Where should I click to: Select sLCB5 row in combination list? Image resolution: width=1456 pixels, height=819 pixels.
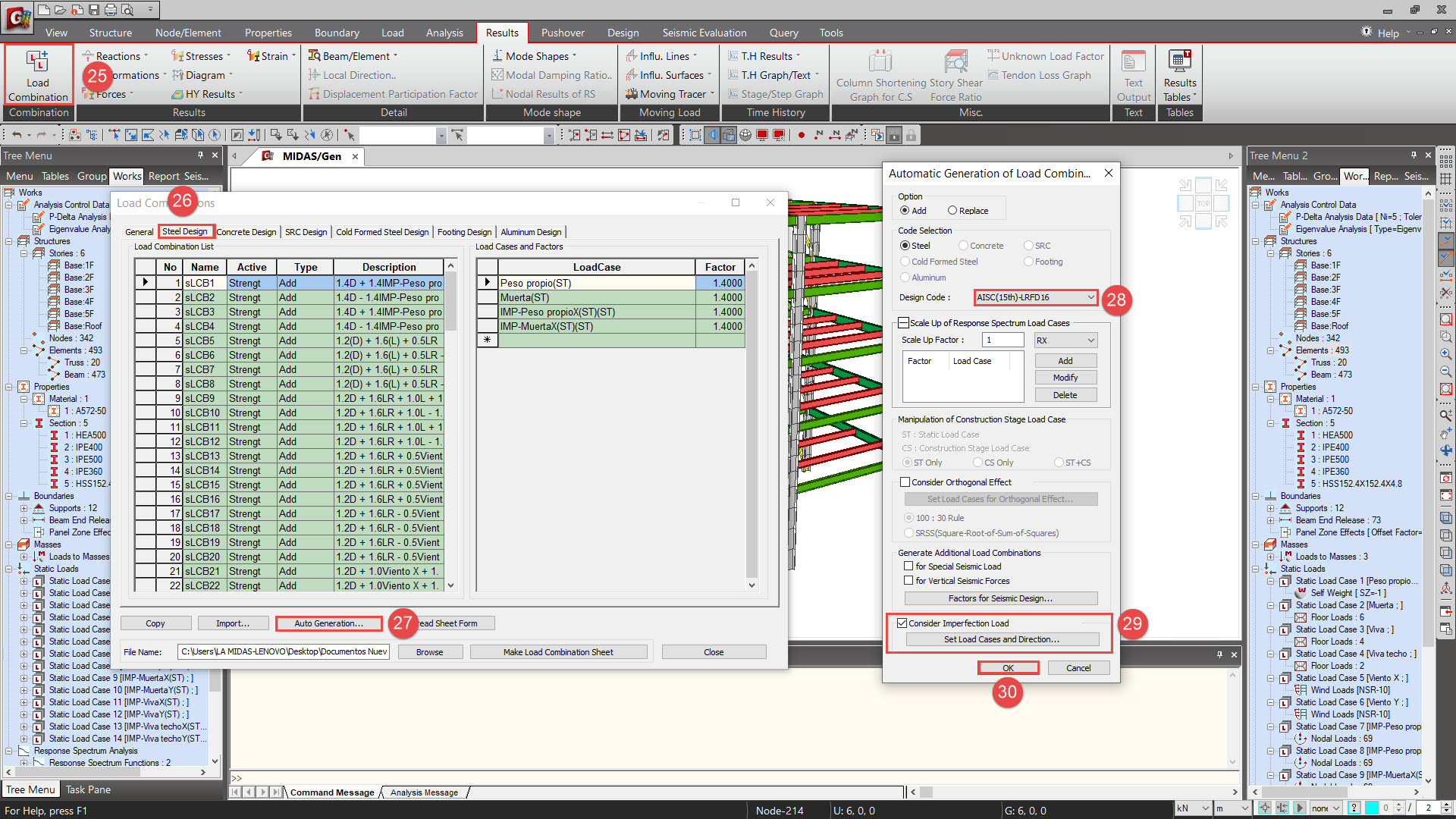tap(289, 340)
